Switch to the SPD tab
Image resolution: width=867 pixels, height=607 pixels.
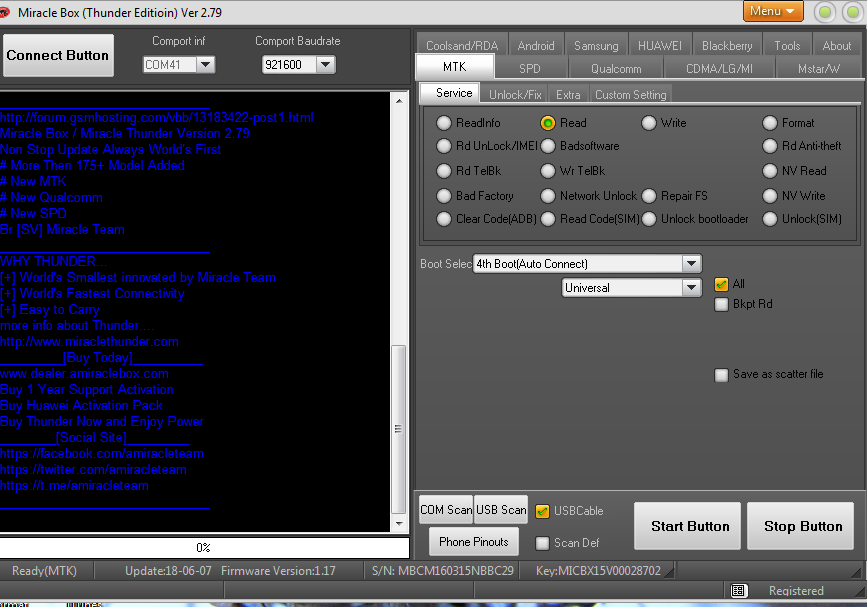pos(530,69)
